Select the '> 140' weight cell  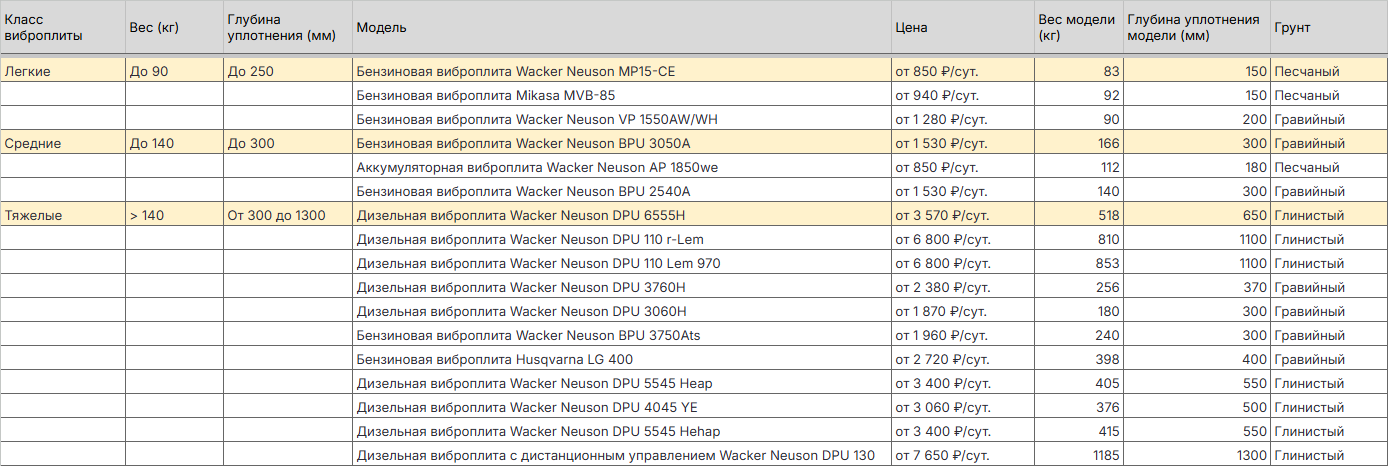click(x=174, y=216)
